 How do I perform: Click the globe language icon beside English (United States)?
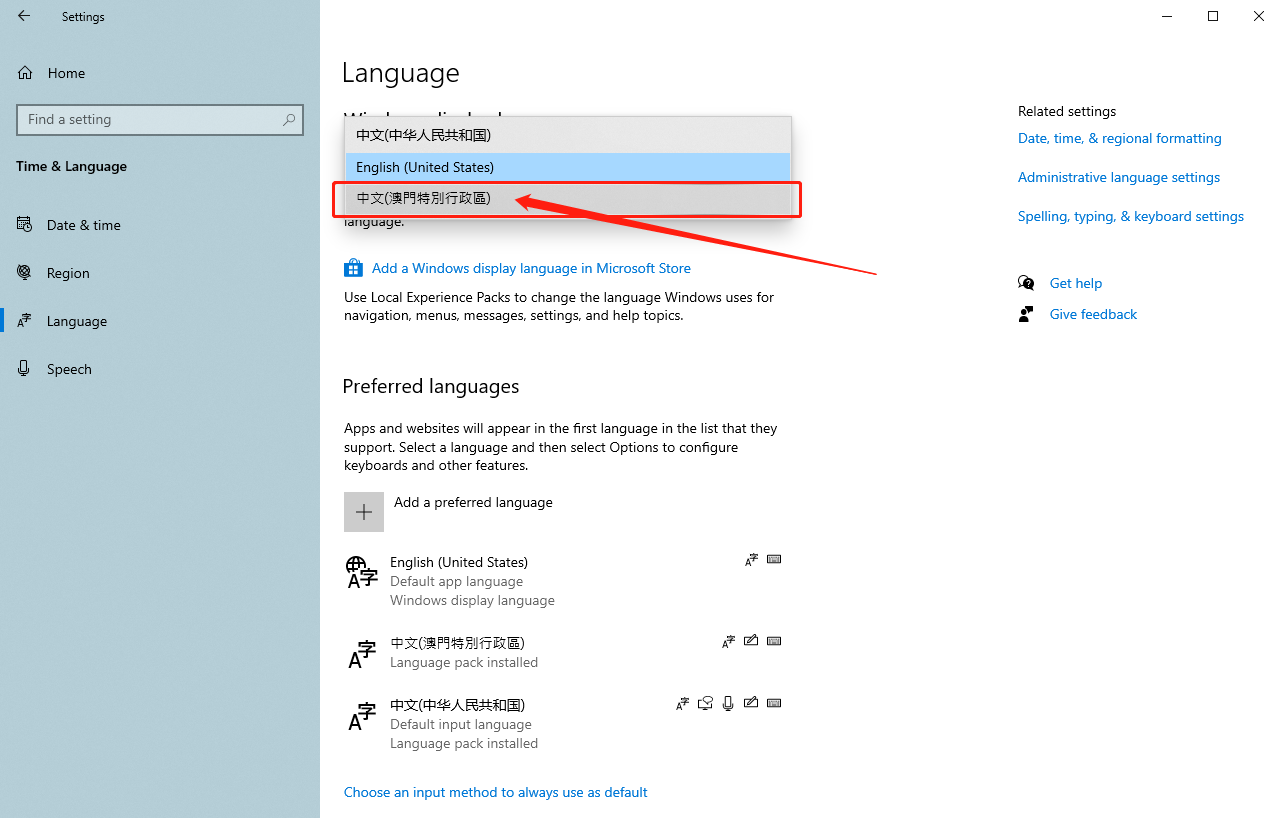click(362, 573)
